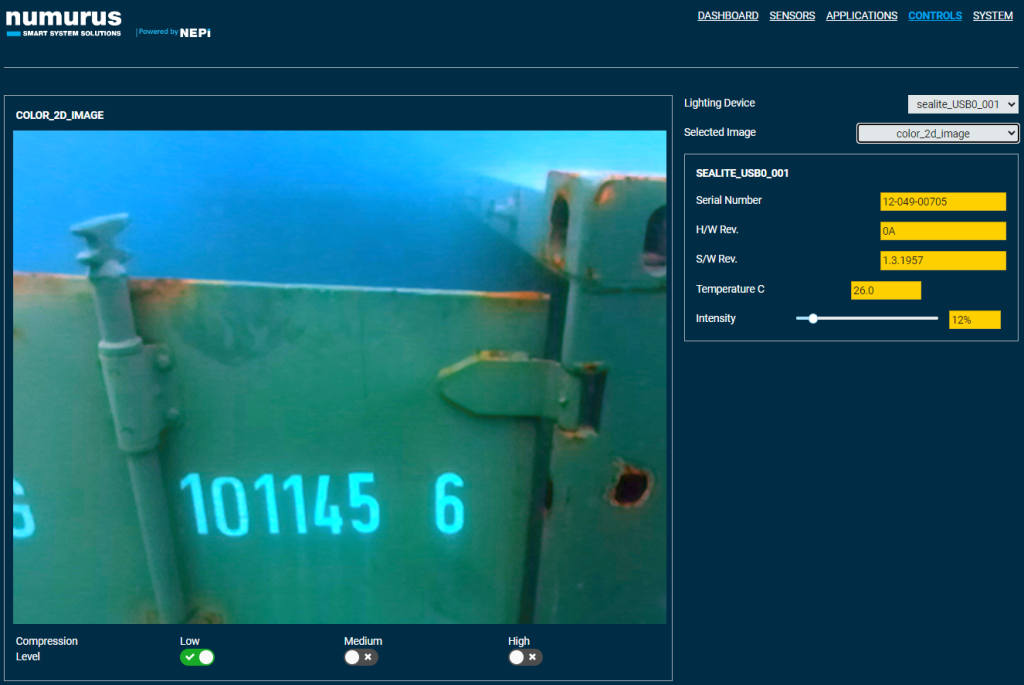This screenshot has width=1024, height=685.
Task: Click the SEALITE_USB0_001 panel heading
Action: click(742, 173)
